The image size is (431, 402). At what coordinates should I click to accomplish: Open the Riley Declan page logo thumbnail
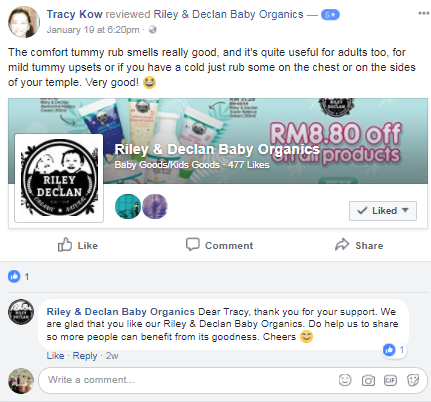coord(59,178)
